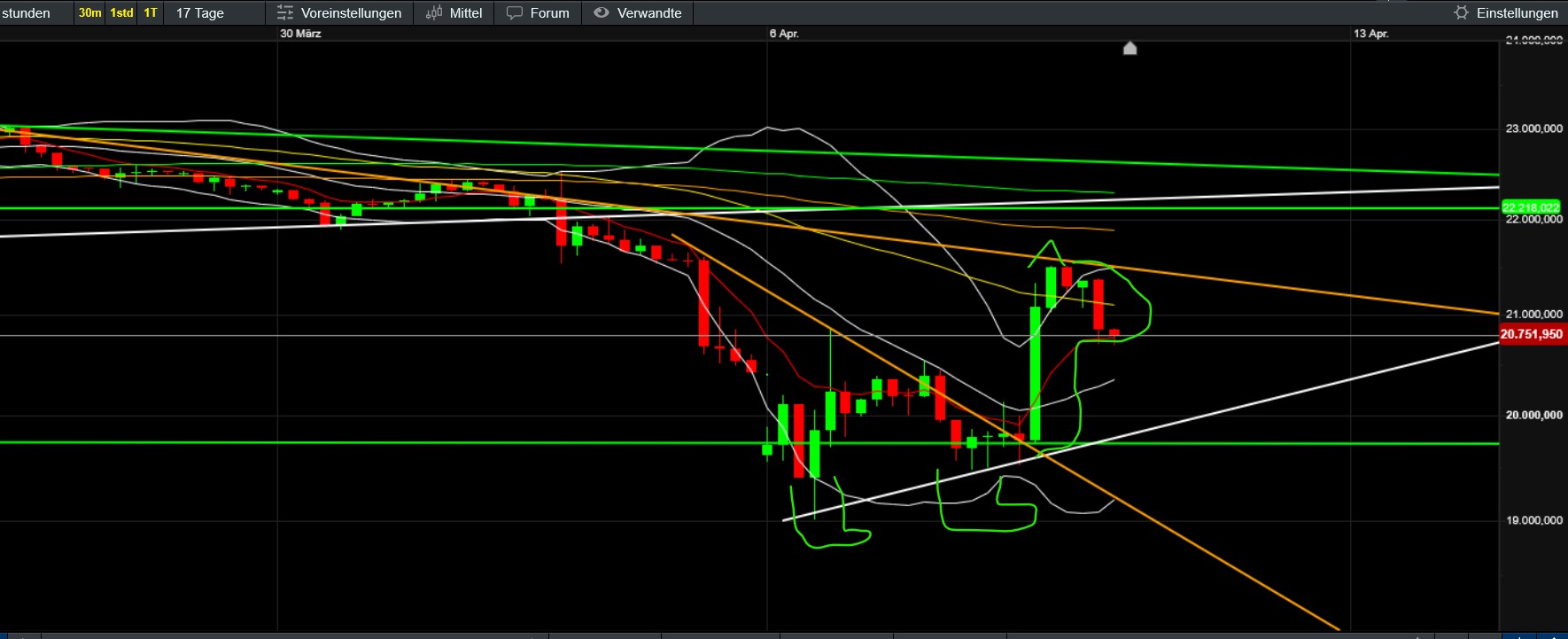Show Verwandte related instruments
Viewport: 1568px width, 639px height.
638,12
